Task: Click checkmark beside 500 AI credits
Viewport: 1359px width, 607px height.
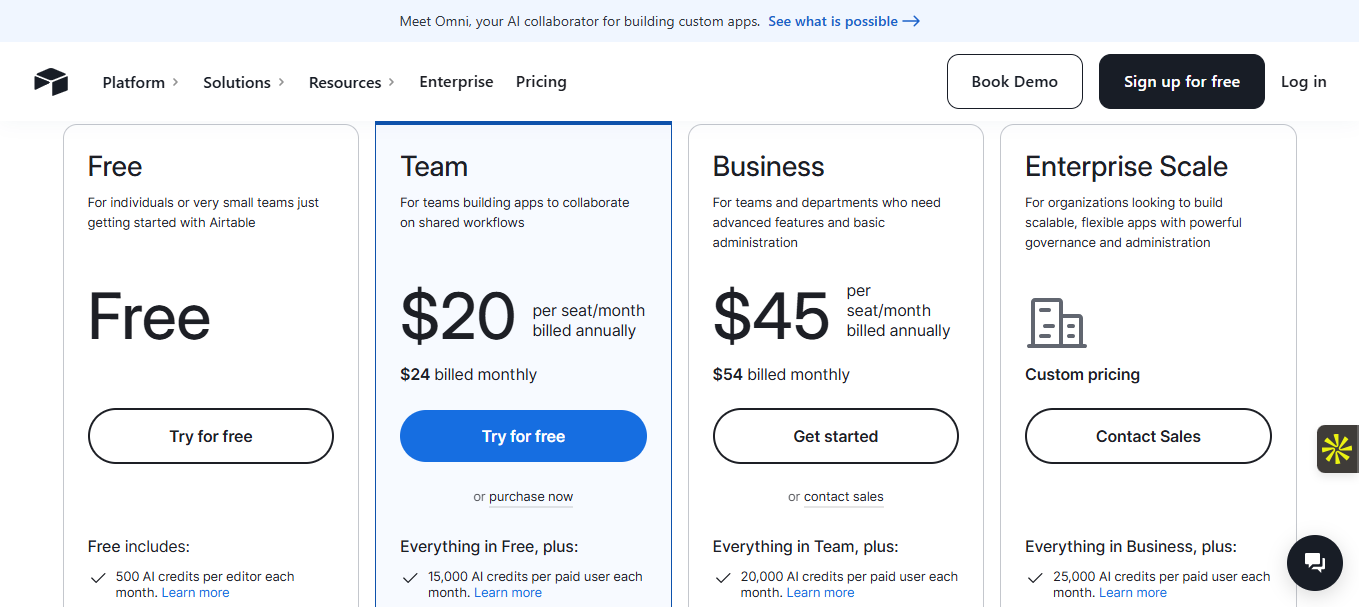Action: (x=98, y=578)
